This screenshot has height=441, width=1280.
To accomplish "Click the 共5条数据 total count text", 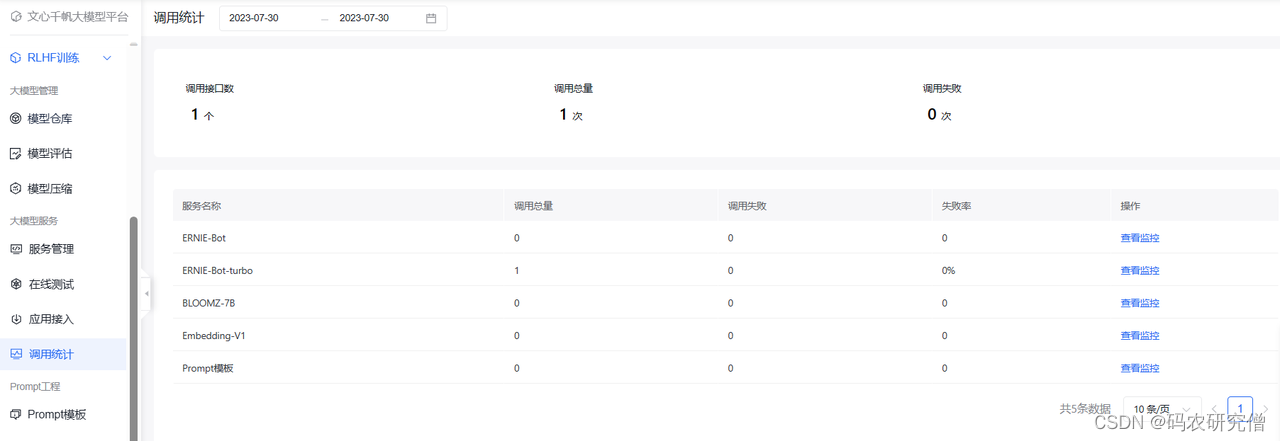I will tap(1085, 409).
